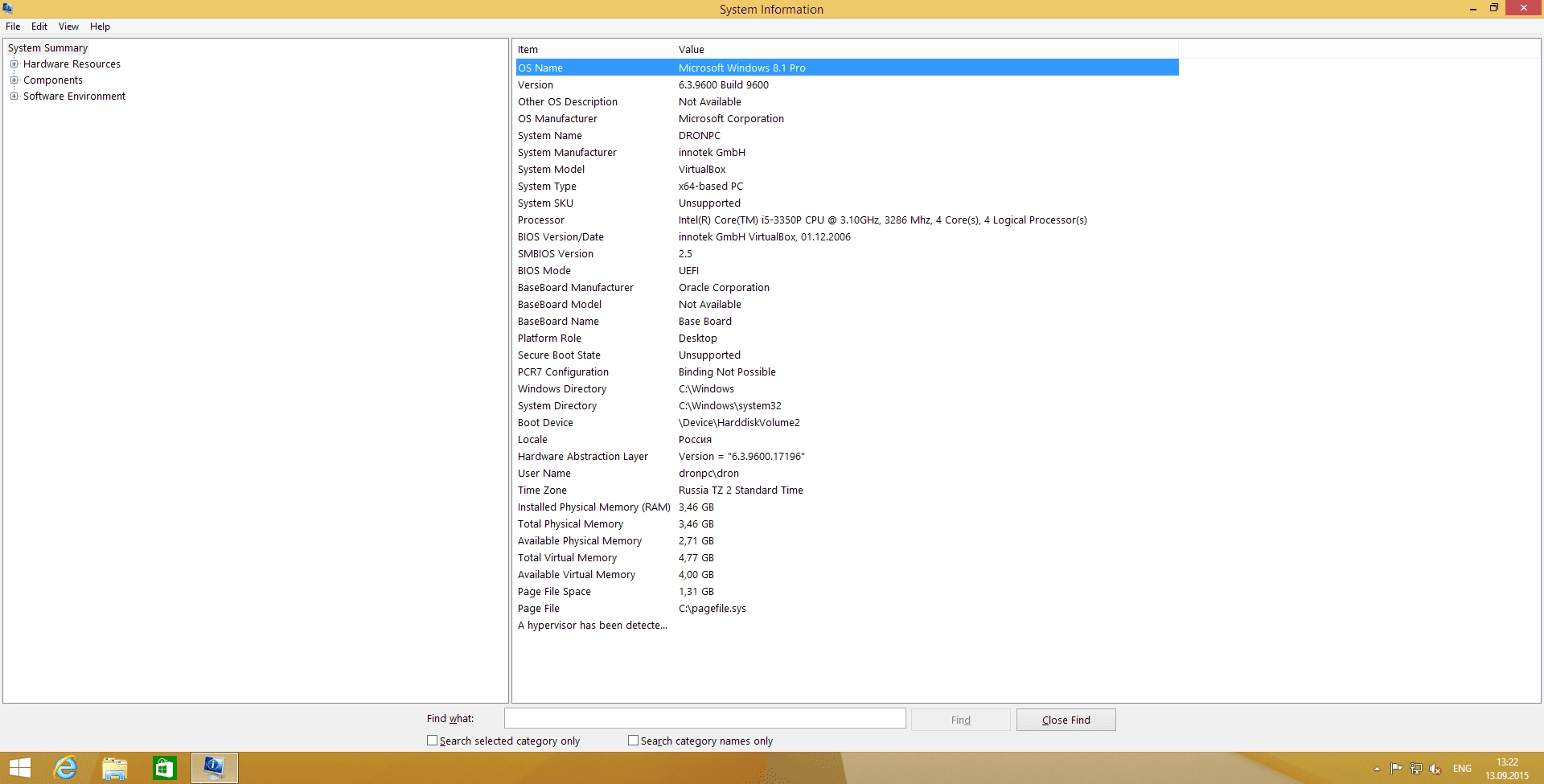Select the Boot Device row
1544x784 pixels.
(x=847, y=422)
